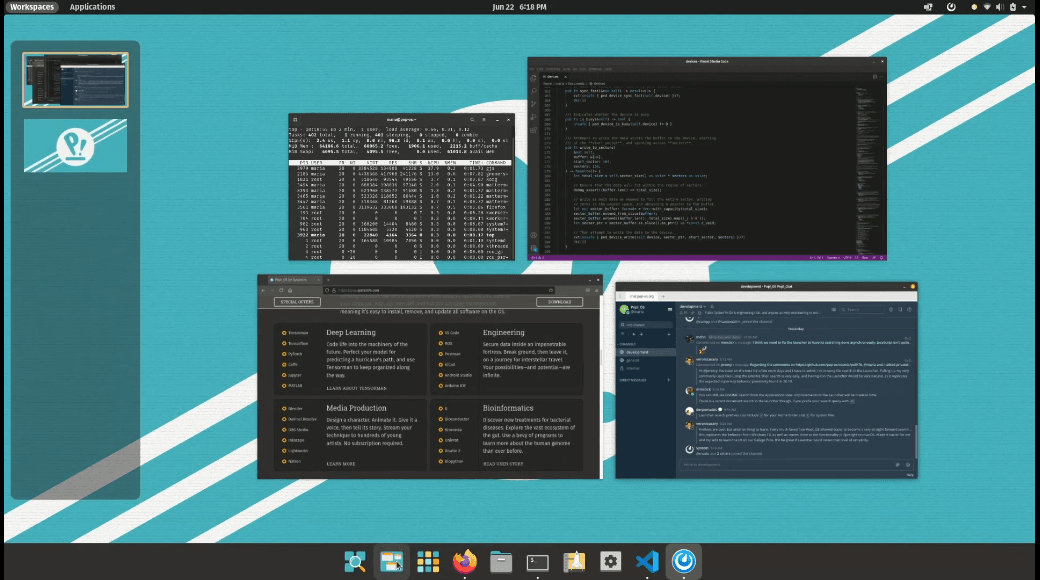This screenshot has height=580, width=1040.
Task: Click the emoji icon in the chat message box
Action: [x=908, y=463]
